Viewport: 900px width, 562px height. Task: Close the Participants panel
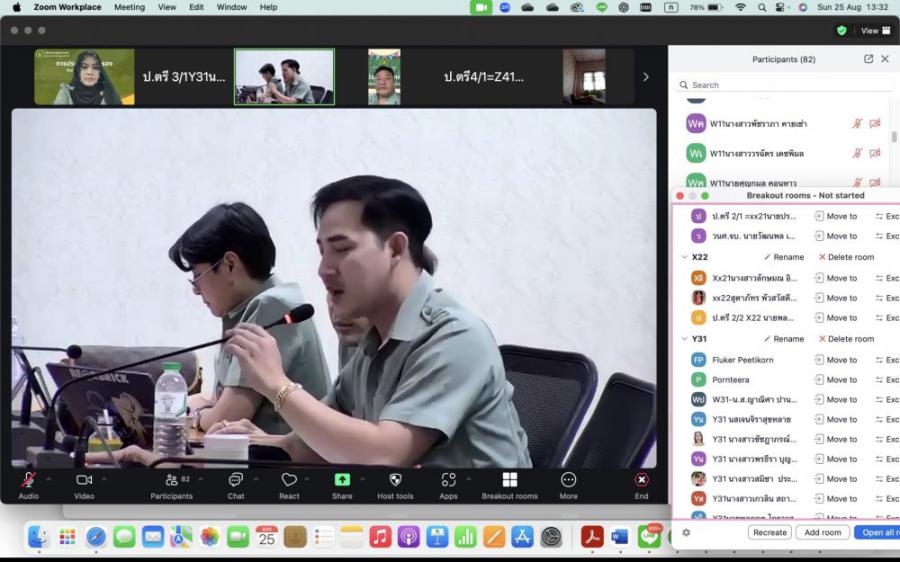(885, 59)
